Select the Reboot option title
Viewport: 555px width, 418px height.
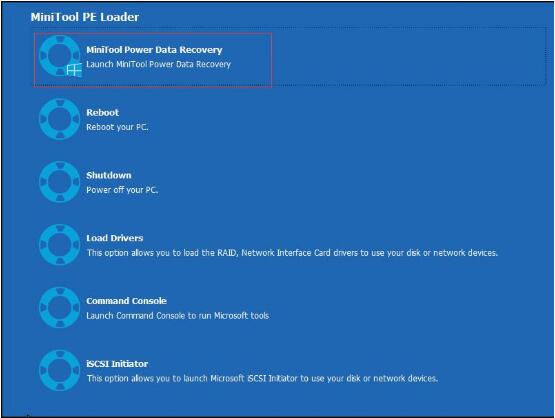coord(103,113)
